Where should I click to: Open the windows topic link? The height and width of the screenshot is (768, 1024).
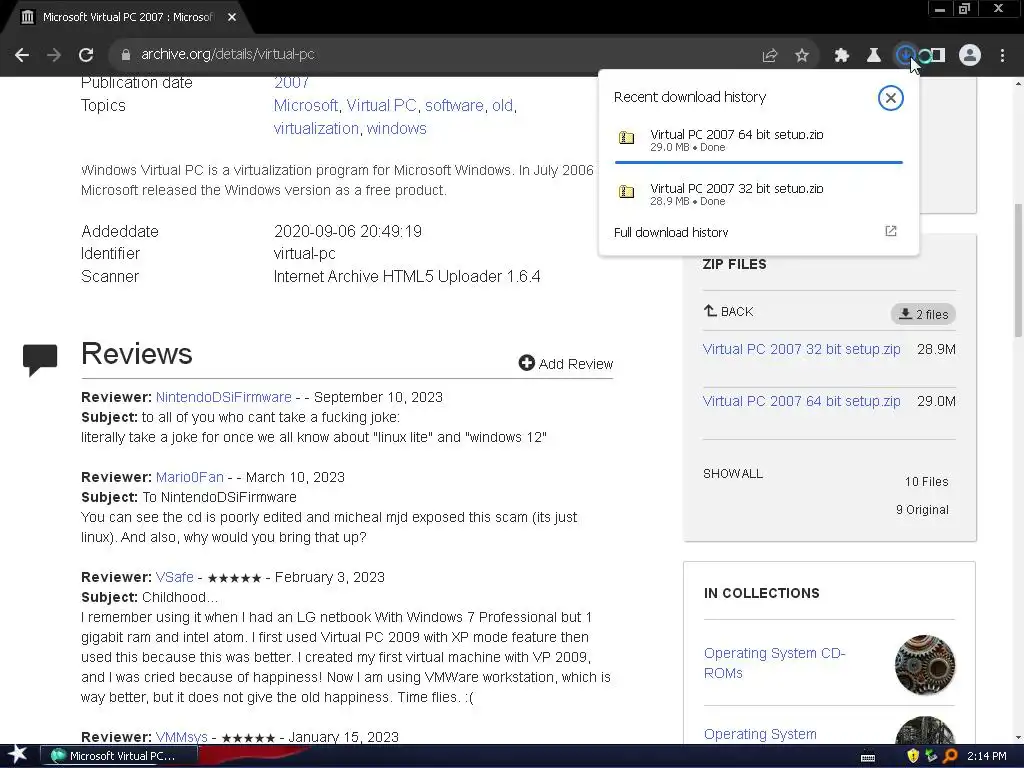pyautogui.click(x=396, y=129)
